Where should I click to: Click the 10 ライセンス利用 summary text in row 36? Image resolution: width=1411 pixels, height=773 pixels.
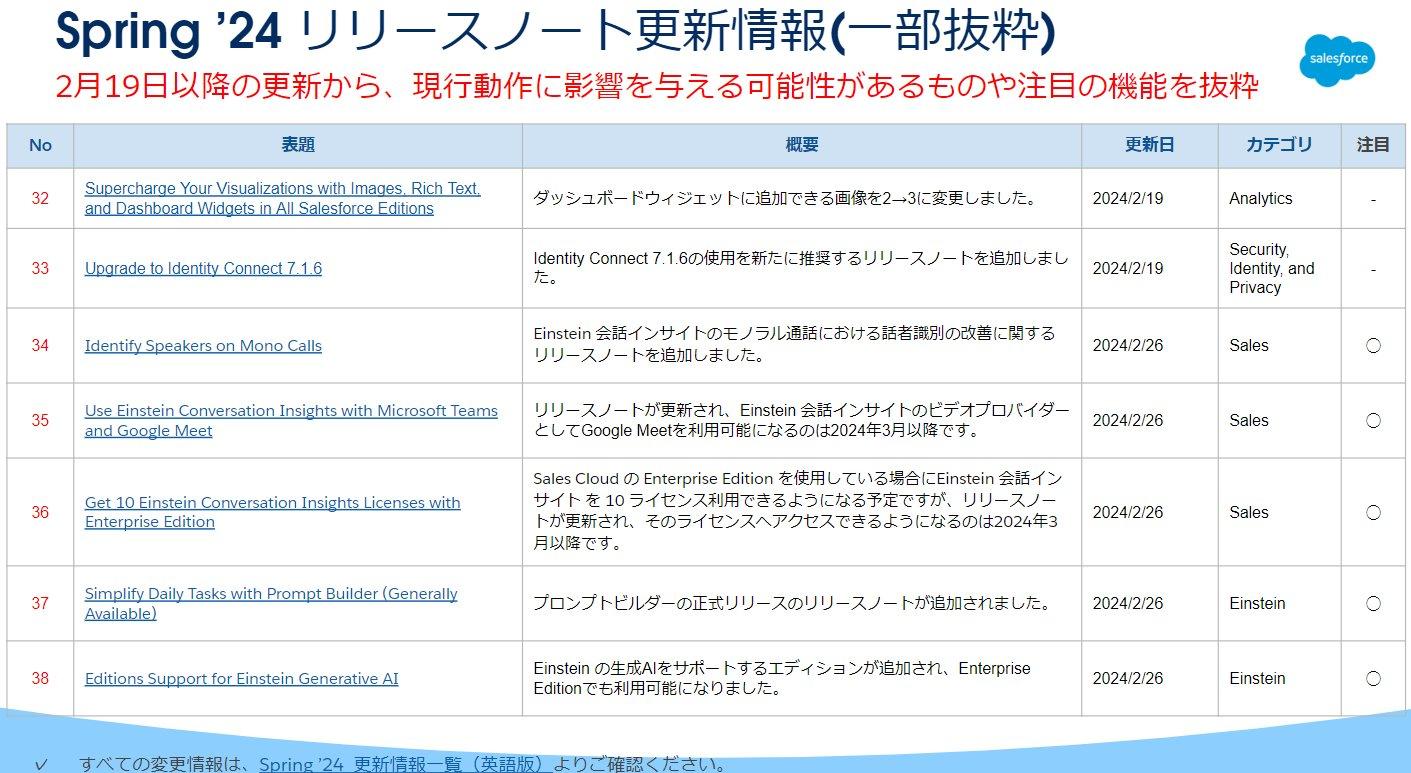click(x=798, y=511)
